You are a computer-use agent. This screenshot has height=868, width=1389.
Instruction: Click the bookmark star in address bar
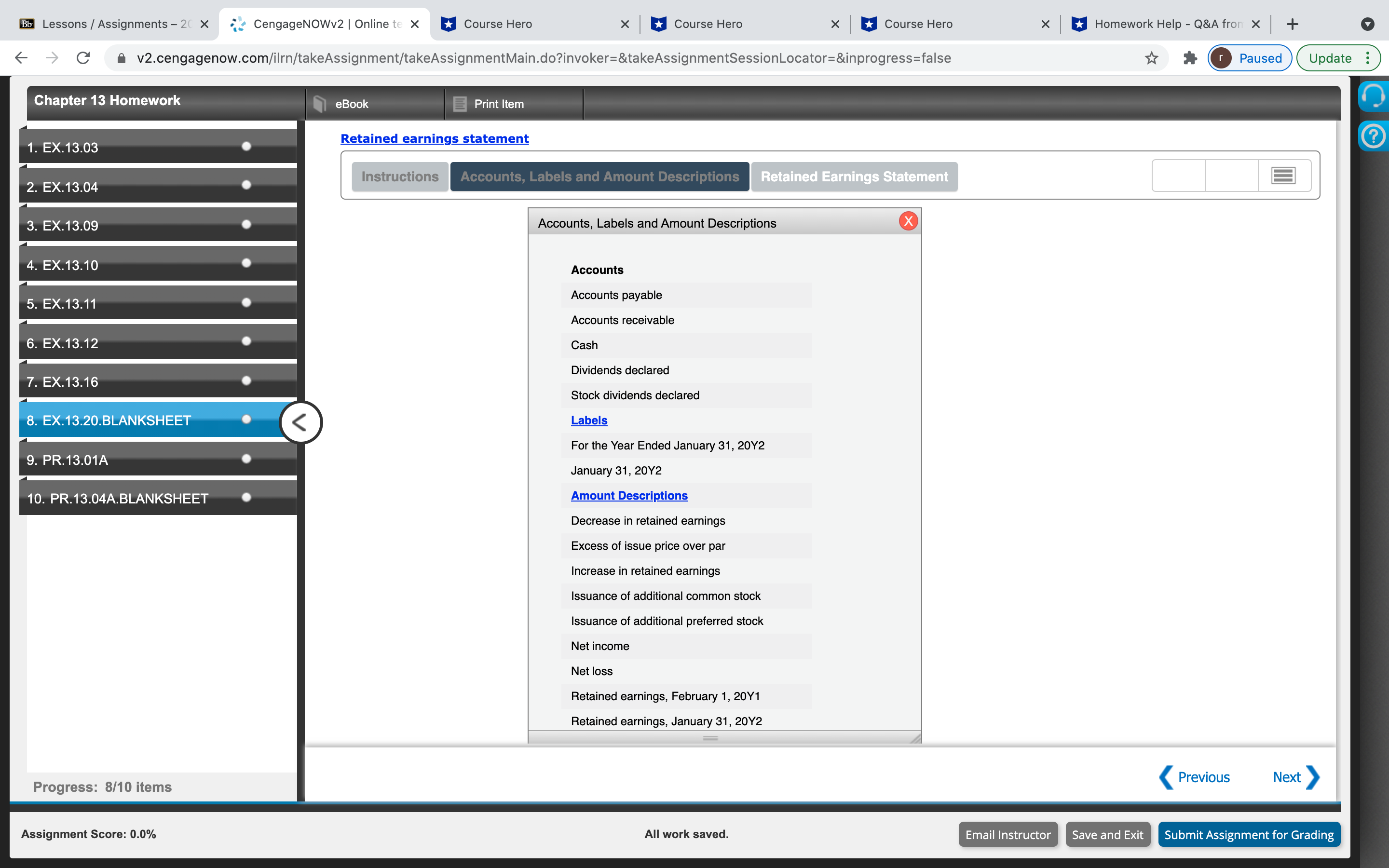point(1151,58)
